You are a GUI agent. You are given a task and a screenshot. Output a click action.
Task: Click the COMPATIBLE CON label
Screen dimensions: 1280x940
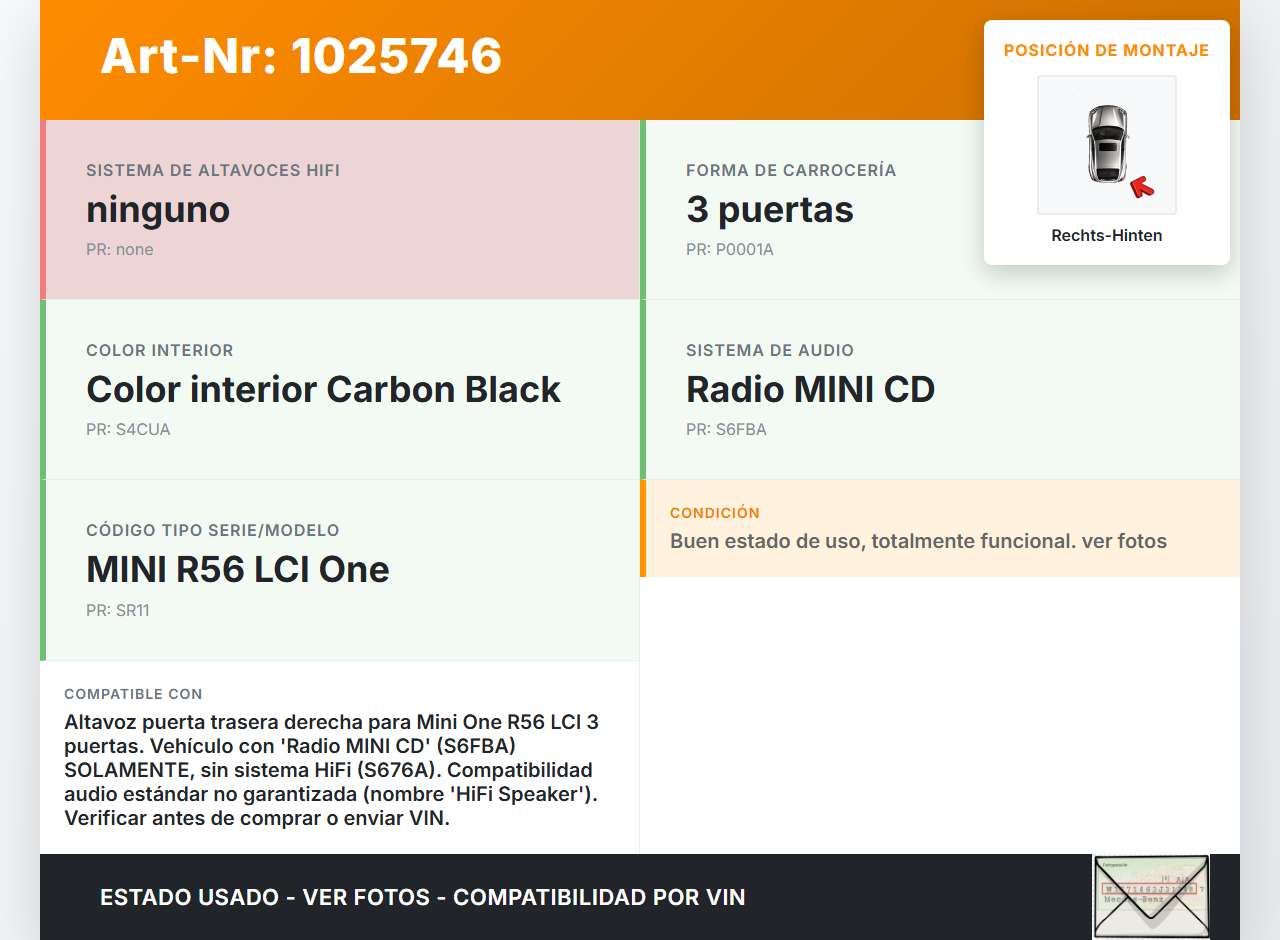pyautogui.click(x=133, y=694)
